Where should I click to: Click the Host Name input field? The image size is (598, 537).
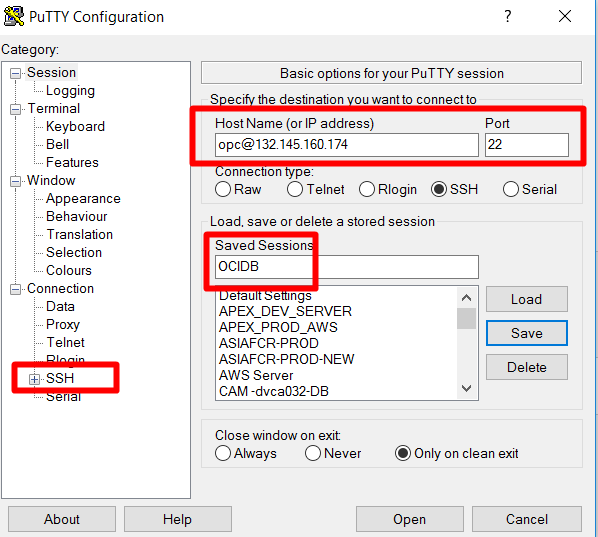pos(347,145)
